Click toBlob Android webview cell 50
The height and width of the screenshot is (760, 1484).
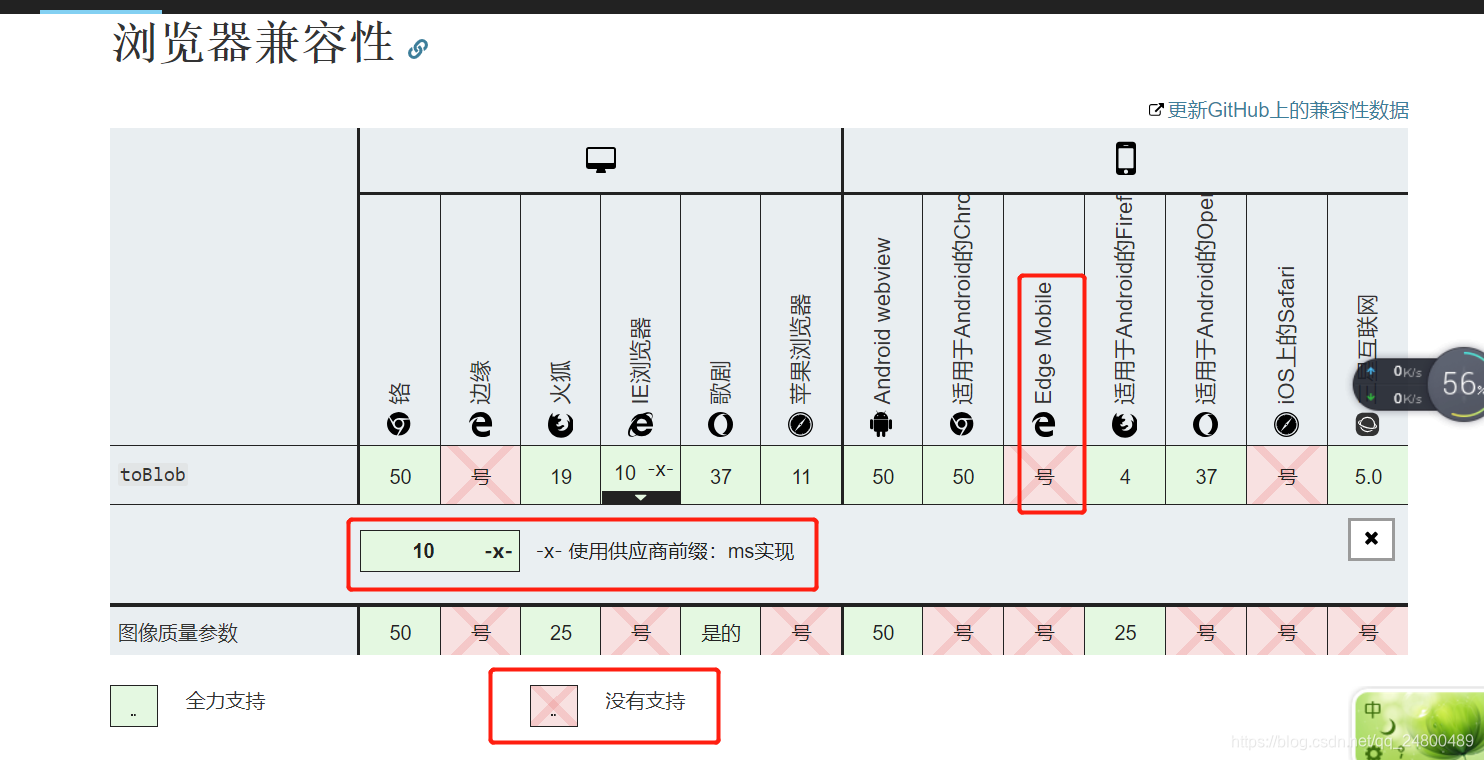coord(883,476)
